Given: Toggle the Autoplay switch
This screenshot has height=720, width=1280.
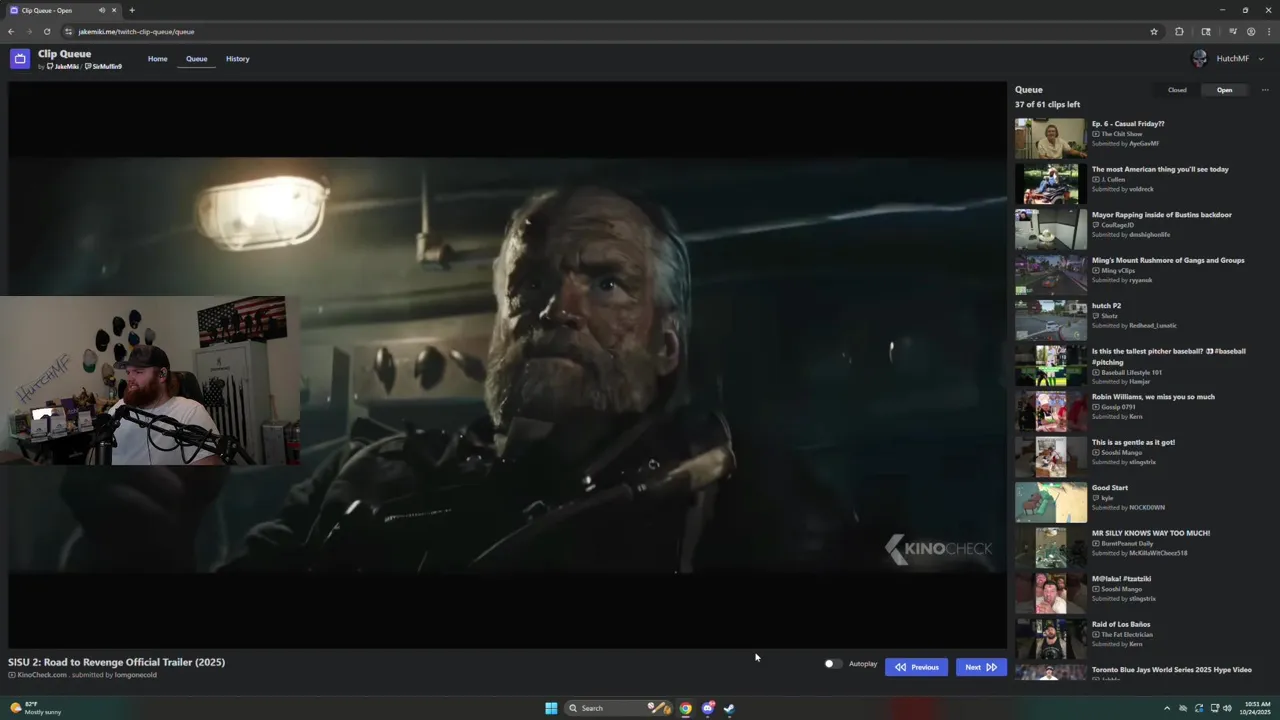Looking at the screenshot, I should (x=832, y=664).
